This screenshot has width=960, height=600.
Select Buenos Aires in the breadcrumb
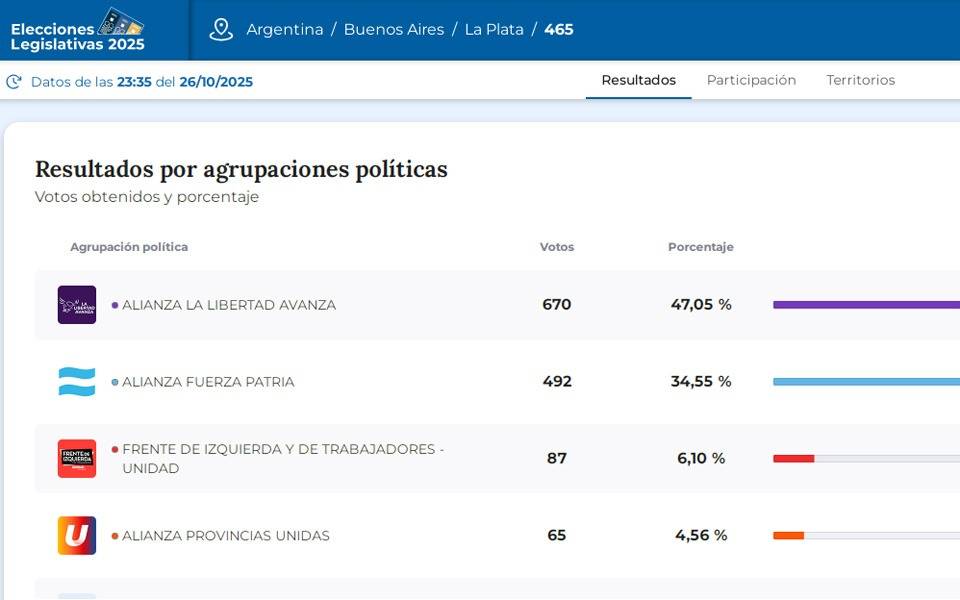[x=394, y=30]
